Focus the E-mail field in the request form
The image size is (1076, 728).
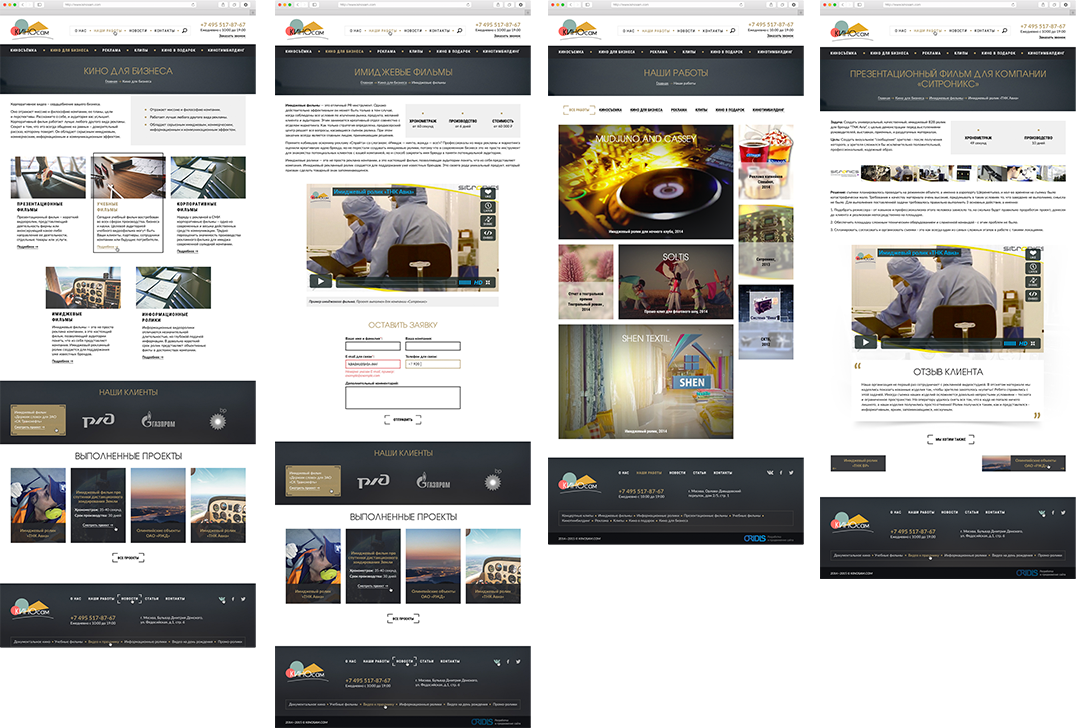pyautogui.click(x=373, y=364)
